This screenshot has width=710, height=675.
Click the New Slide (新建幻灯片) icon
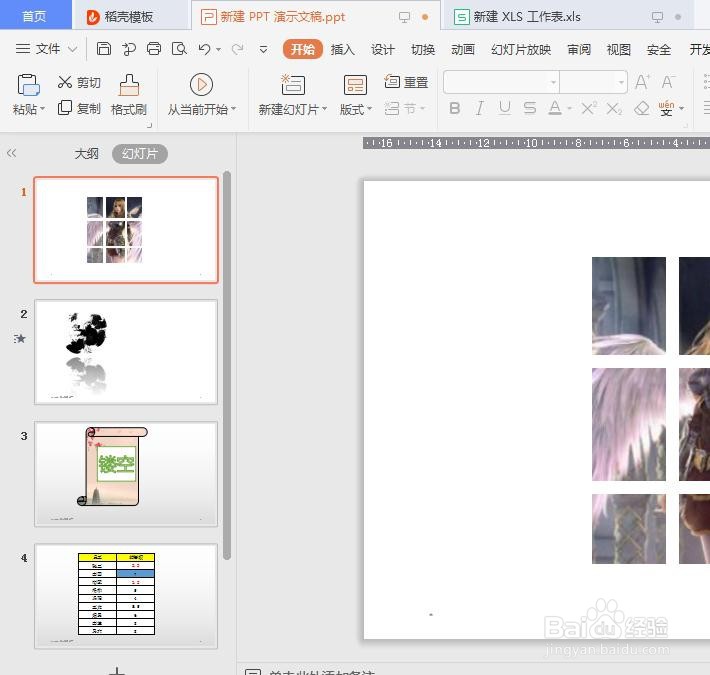coord(293,85)
